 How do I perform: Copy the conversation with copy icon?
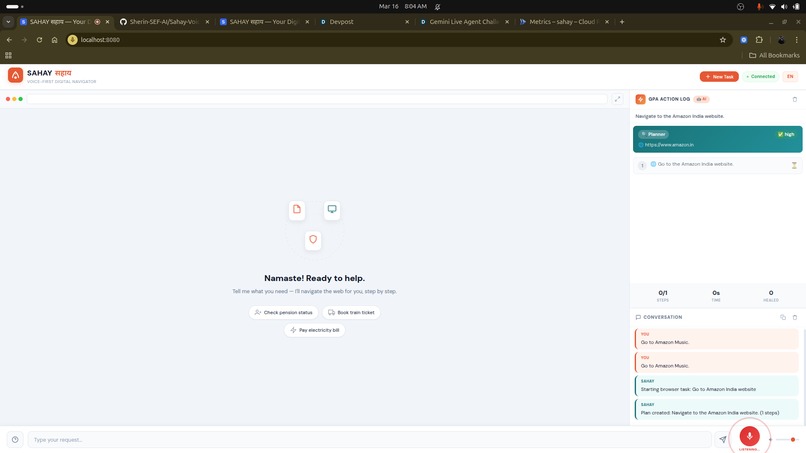tap(783, 317)
